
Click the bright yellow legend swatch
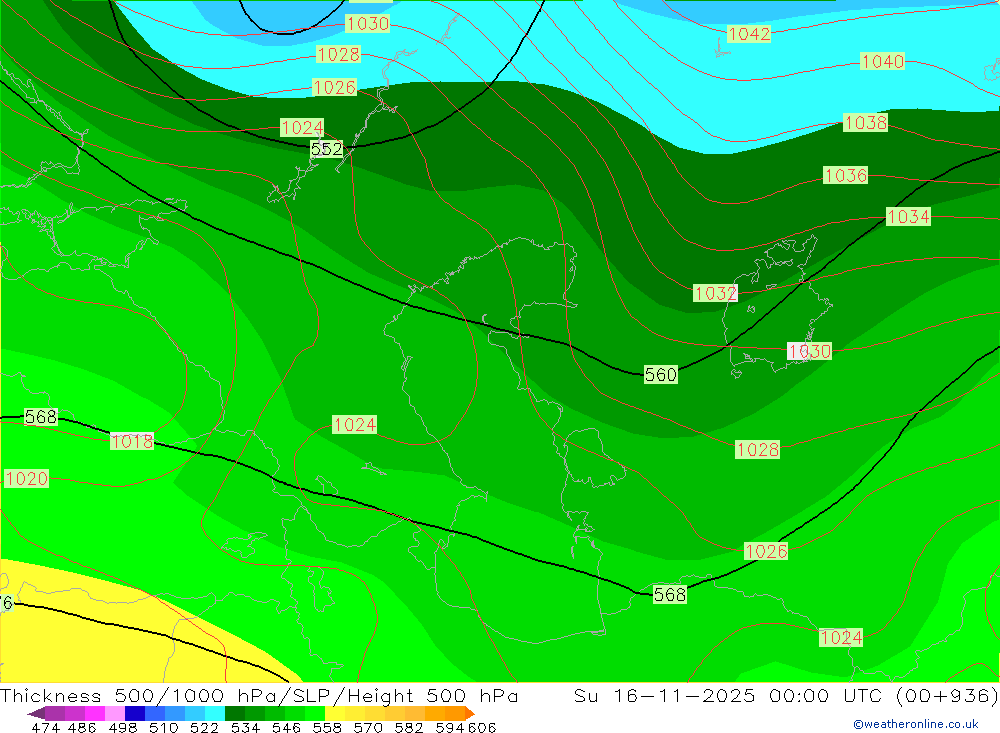(x=335, y=713)
